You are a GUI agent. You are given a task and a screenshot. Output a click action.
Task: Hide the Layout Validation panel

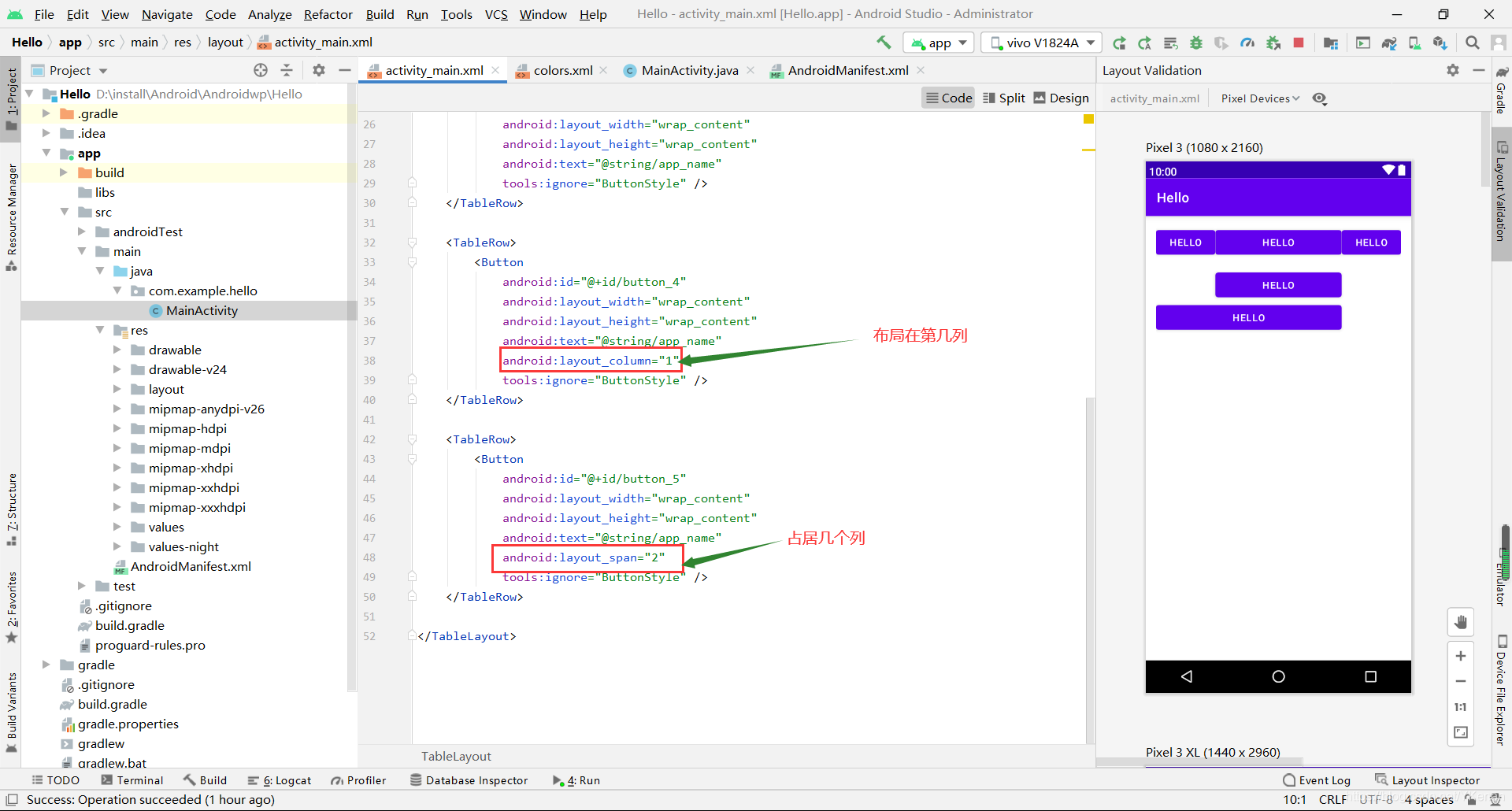click(x=1479, y=70)
